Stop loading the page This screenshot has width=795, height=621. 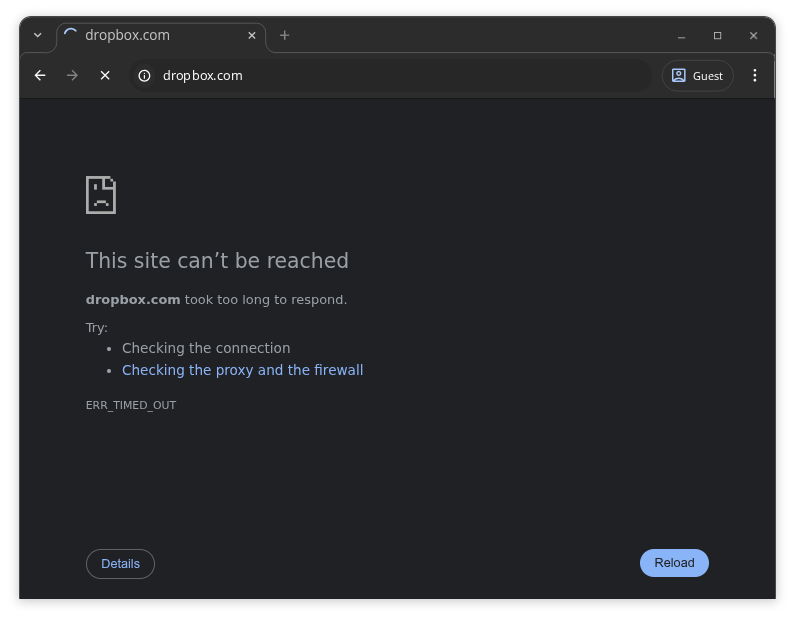point(105,76)
